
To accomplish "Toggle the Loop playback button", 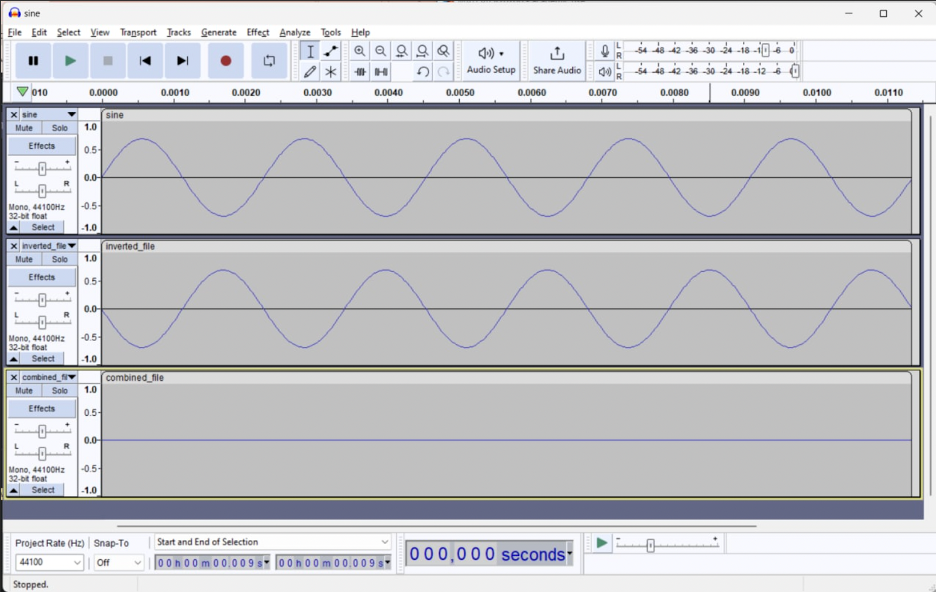I will [269, 60].
